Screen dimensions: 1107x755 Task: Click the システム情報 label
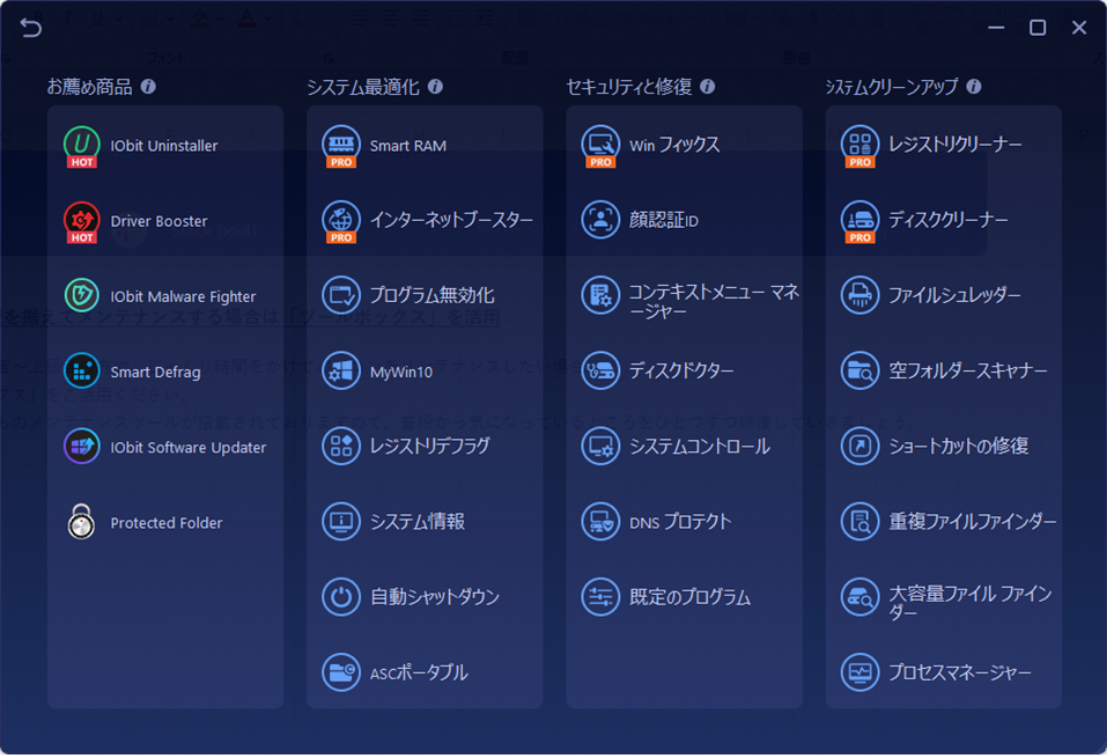417,521
